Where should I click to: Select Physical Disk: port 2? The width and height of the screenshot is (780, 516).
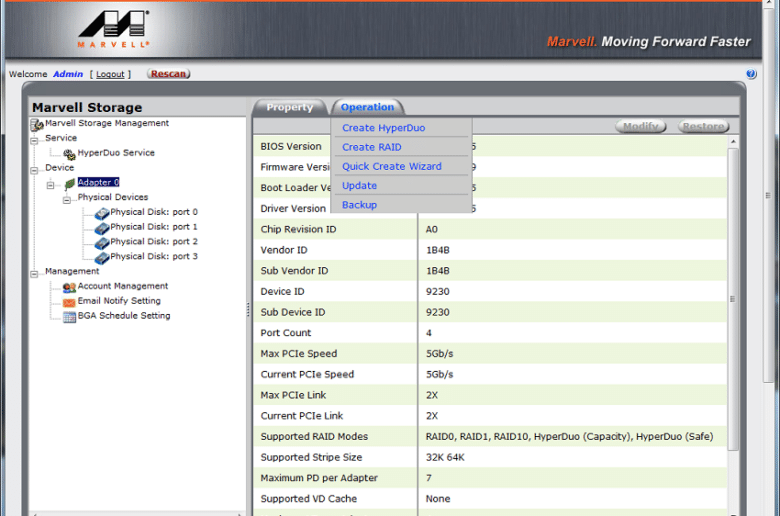point(154,242)
